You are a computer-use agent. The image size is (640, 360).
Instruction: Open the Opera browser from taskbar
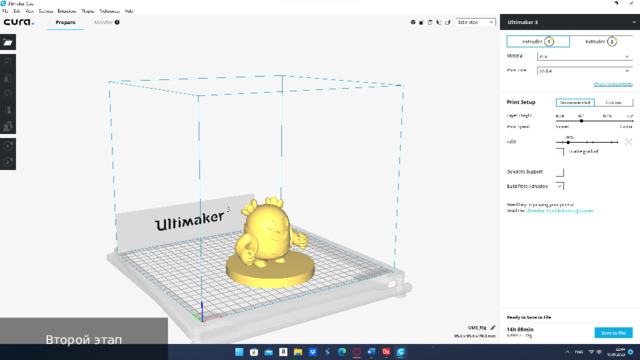pos(357,352)
